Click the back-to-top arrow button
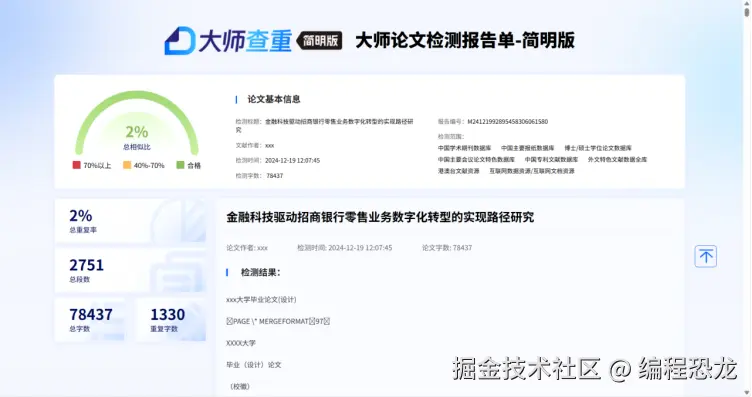752x397 pixels. coord(705,256)
